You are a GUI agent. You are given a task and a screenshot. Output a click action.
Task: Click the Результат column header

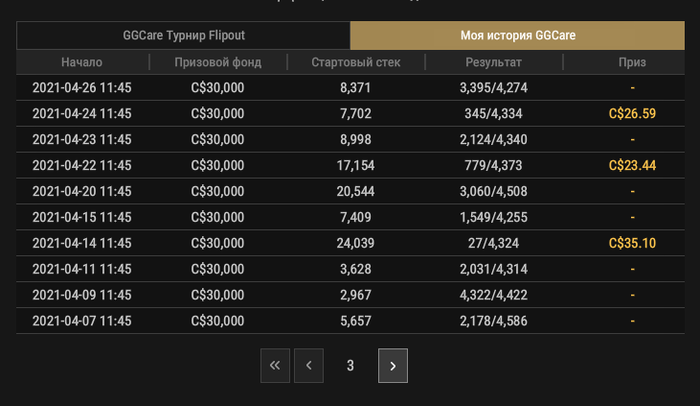click(493, 62)
